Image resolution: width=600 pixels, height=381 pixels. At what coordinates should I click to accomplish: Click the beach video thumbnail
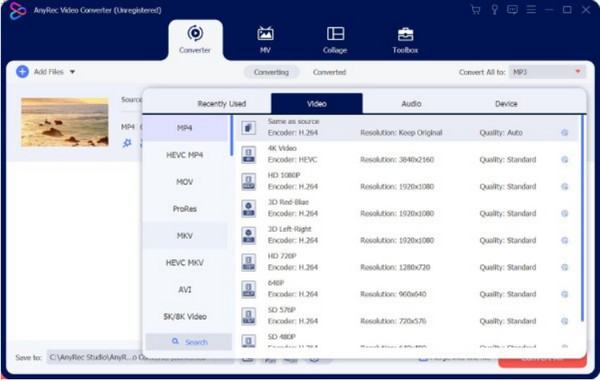pos(65,122)
